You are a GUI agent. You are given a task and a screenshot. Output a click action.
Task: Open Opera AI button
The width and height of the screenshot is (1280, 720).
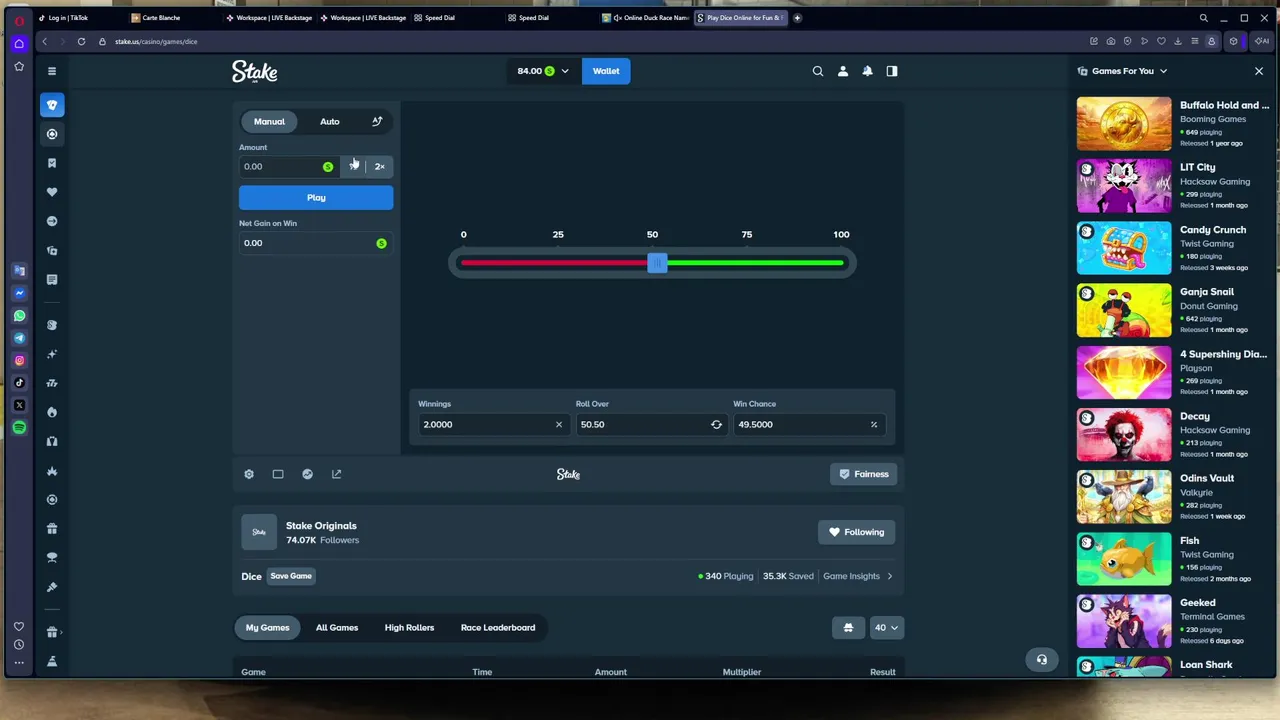[x=1262, y=42]
